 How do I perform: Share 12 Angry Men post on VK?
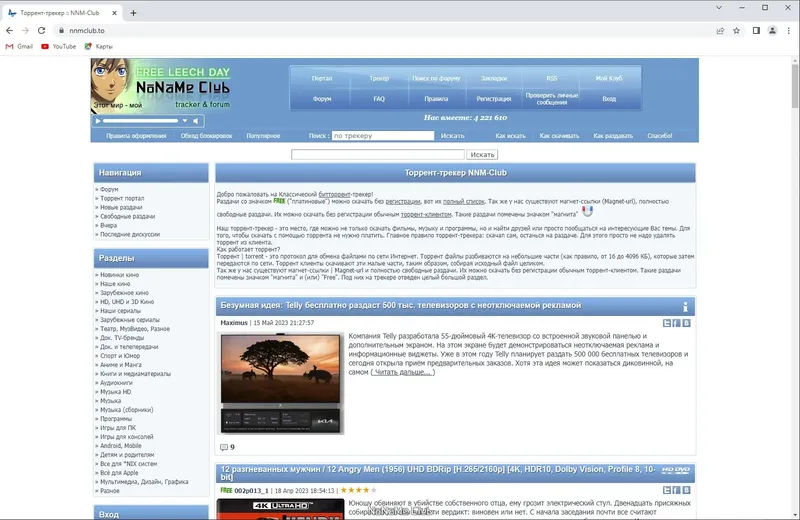[x=686, y=490]
